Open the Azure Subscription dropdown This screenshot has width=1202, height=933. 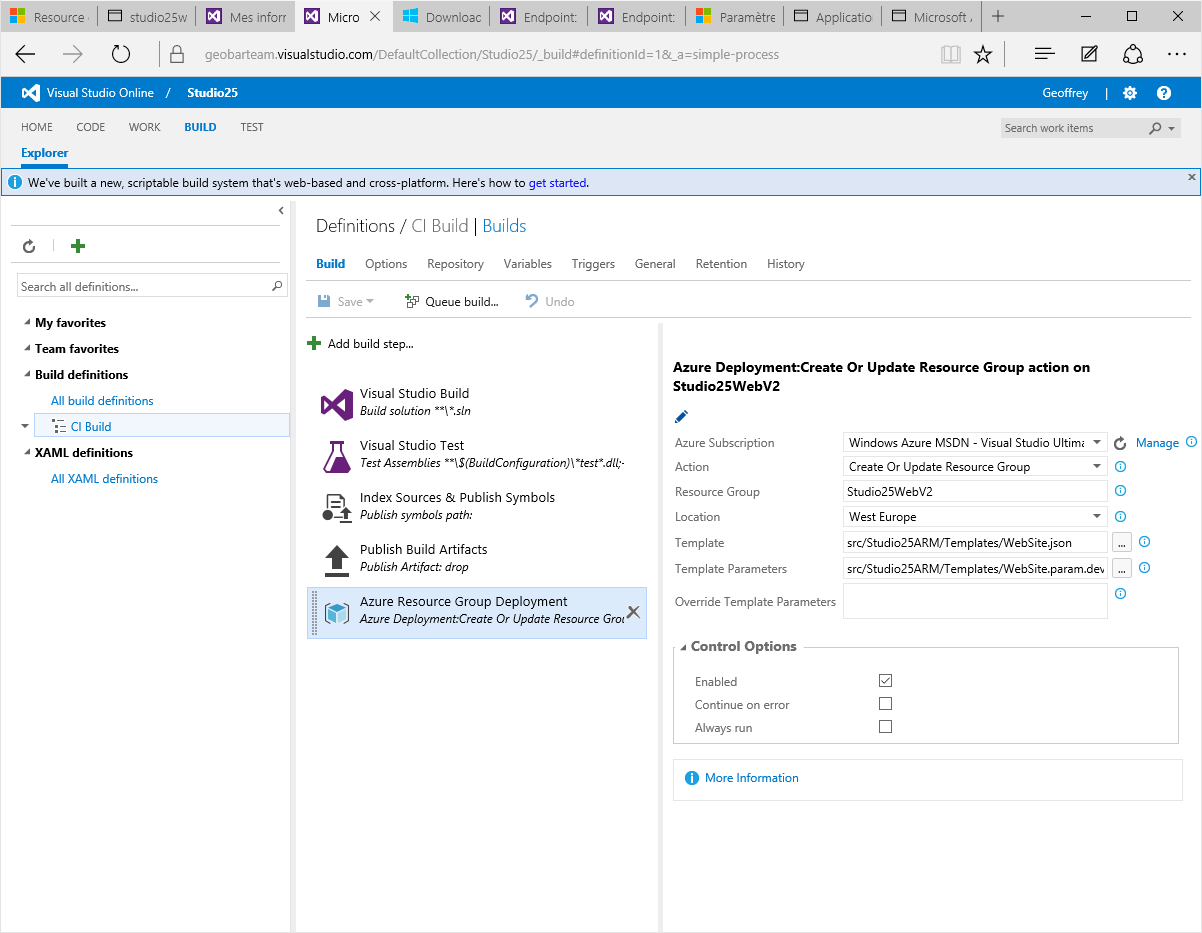(1097, 442)
